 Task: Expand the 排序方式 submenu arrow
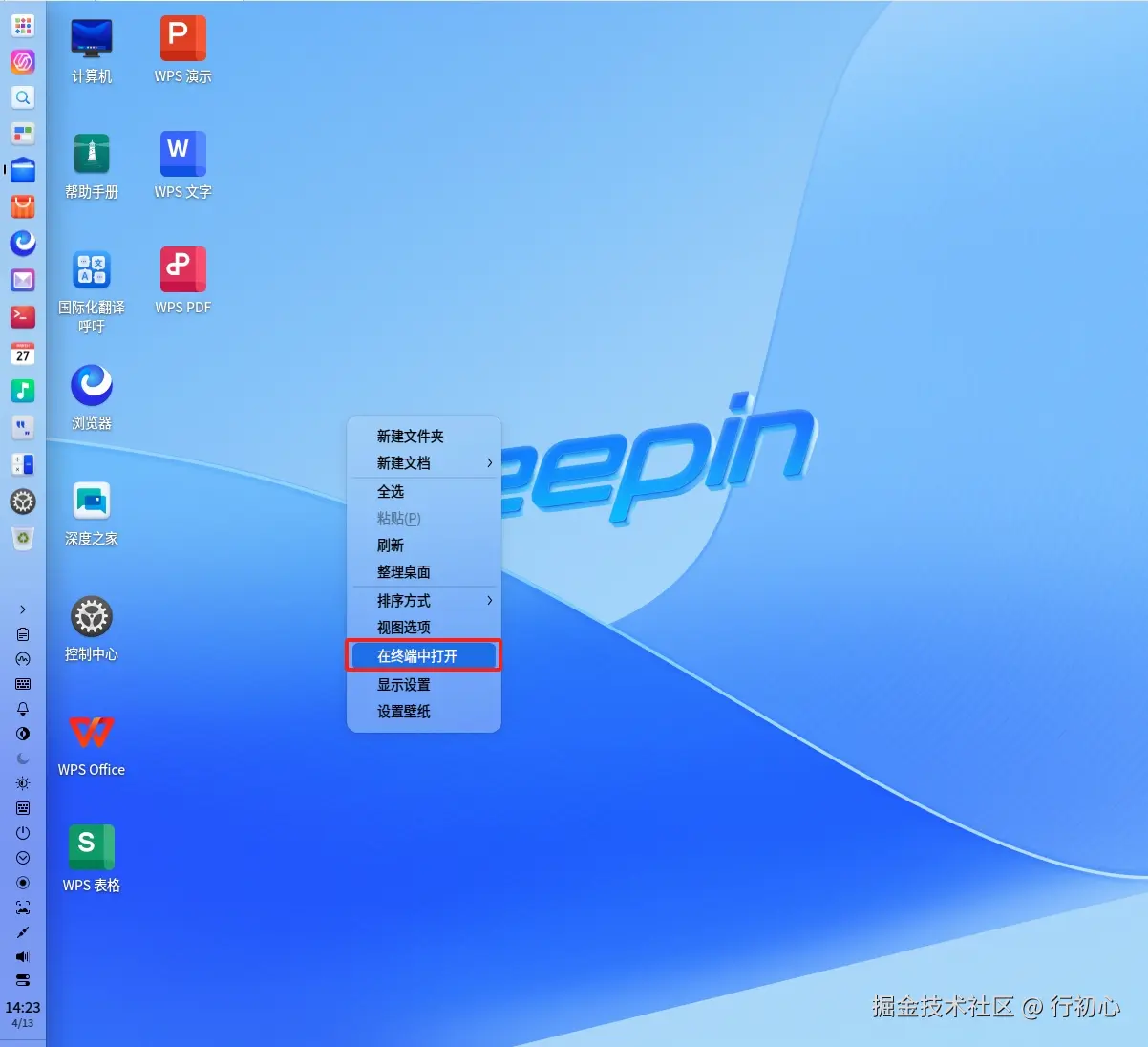point(490,601)
